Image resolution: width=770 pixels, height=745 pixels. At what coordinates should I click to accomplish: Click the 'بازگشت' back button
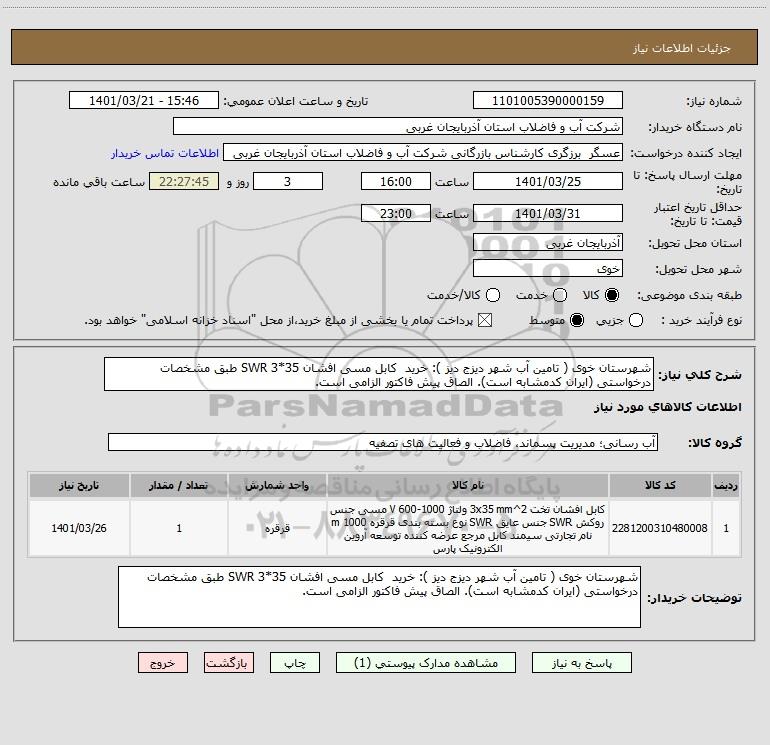click(229, 662)
